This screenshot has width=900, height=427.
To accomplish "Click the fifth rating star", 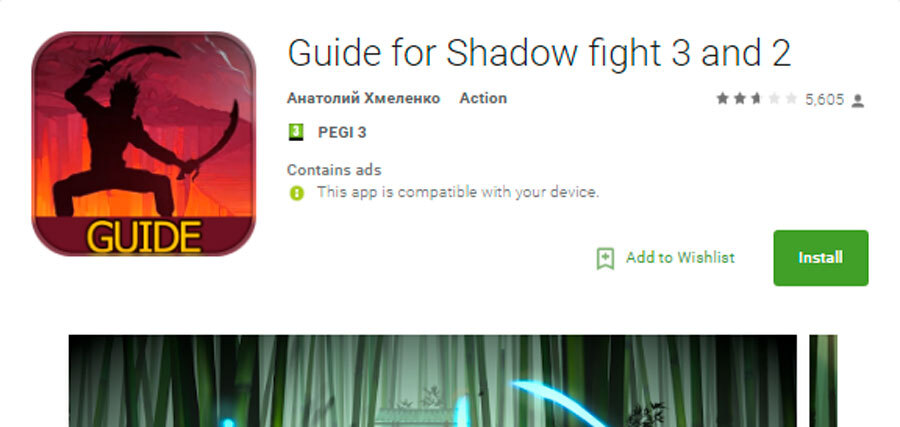I will pos(791,99).
